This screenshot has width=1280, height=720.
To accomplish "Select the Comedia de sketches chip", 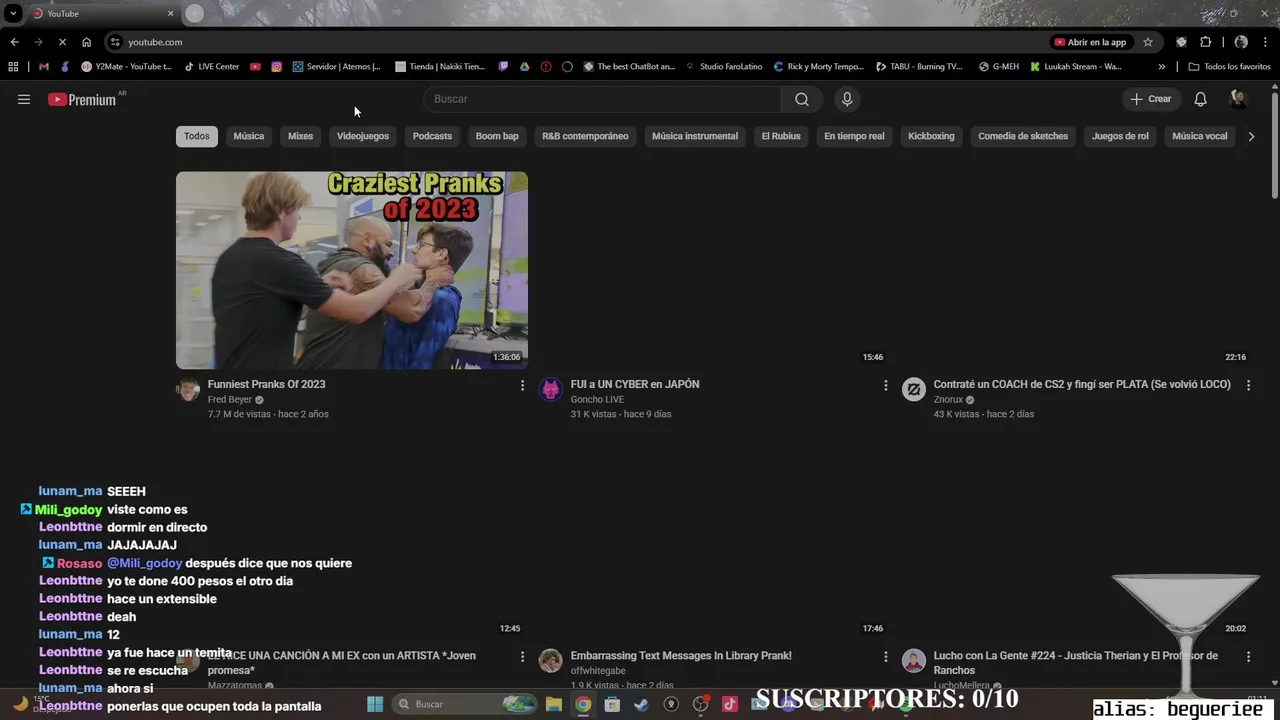I will click(1023, 136).
